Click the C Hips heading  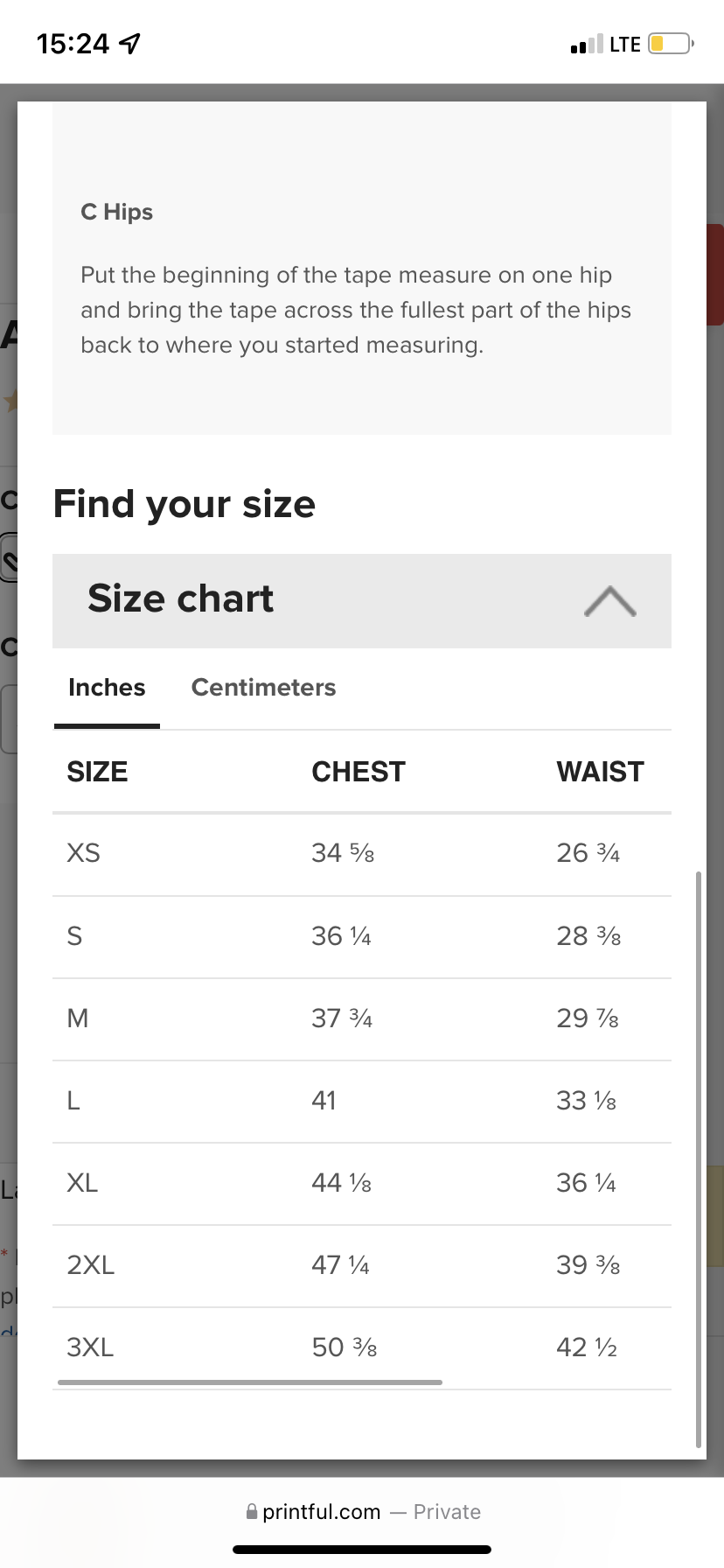[x=116, y=213]
